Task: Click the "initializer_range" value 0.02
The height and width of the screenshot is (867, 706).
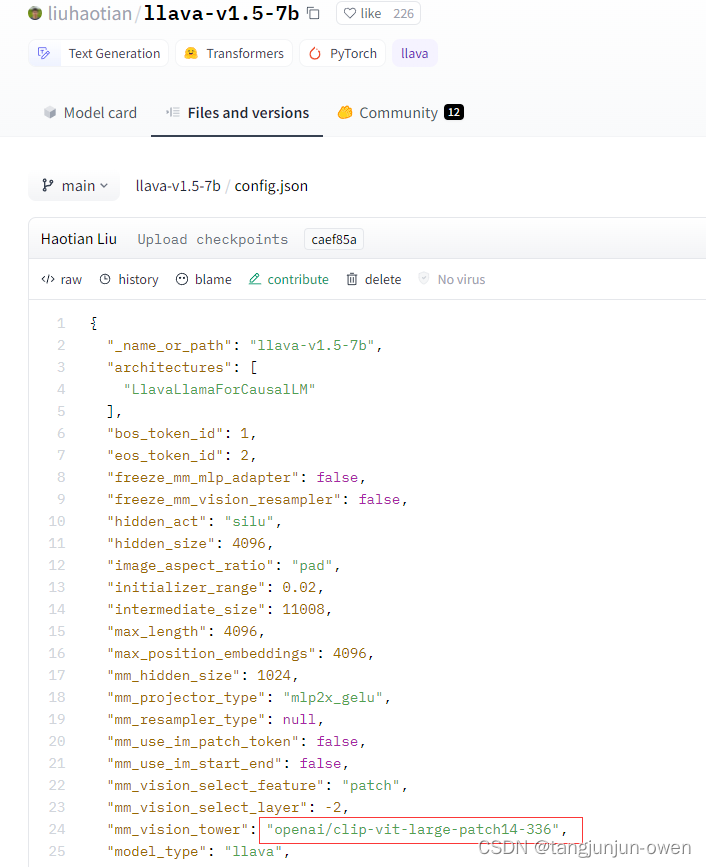Action: (x=299, y=587)
